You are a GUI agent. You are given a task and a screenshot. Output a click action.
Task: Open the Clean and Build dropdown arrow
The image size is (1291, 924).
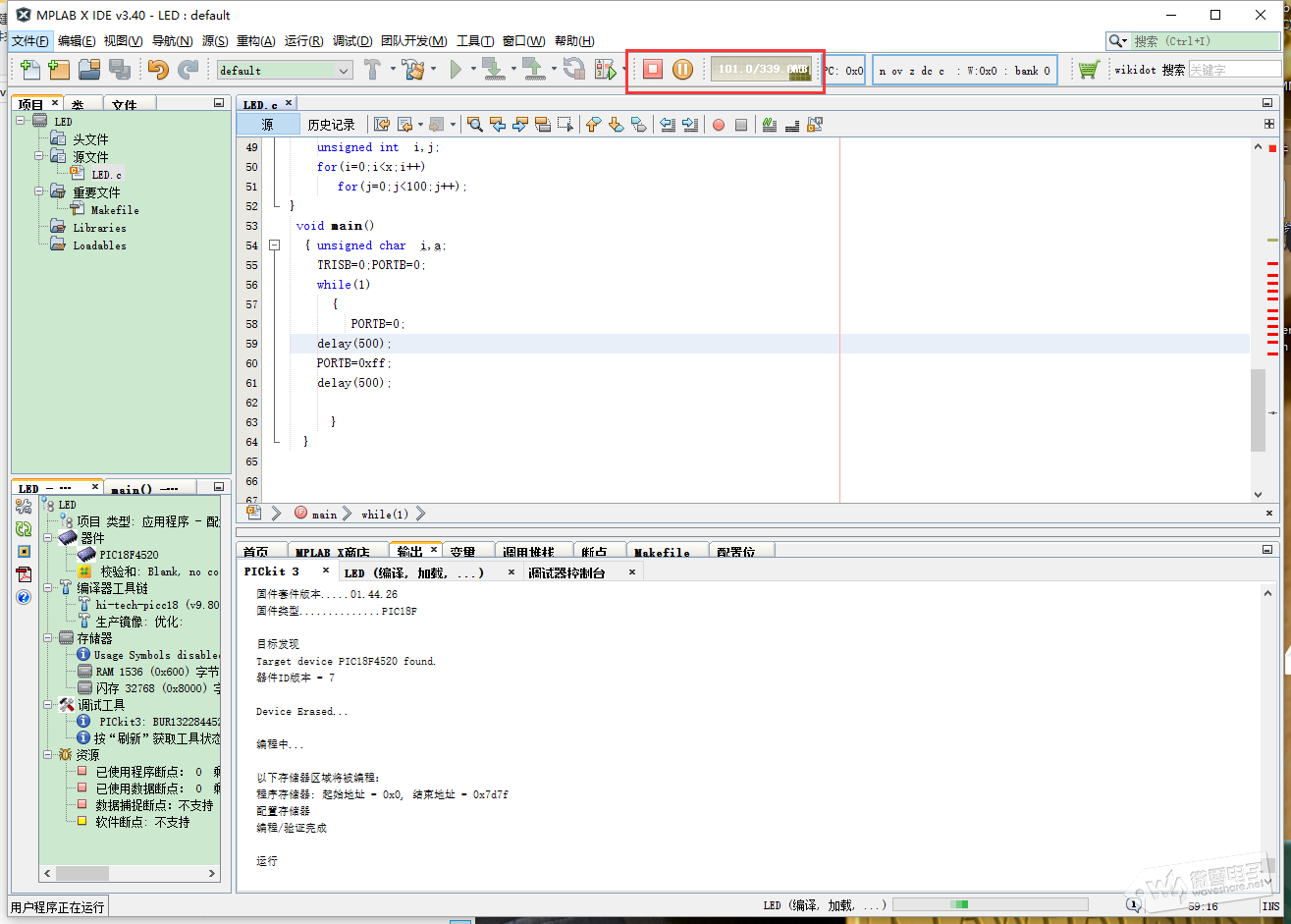coord(433,70)
